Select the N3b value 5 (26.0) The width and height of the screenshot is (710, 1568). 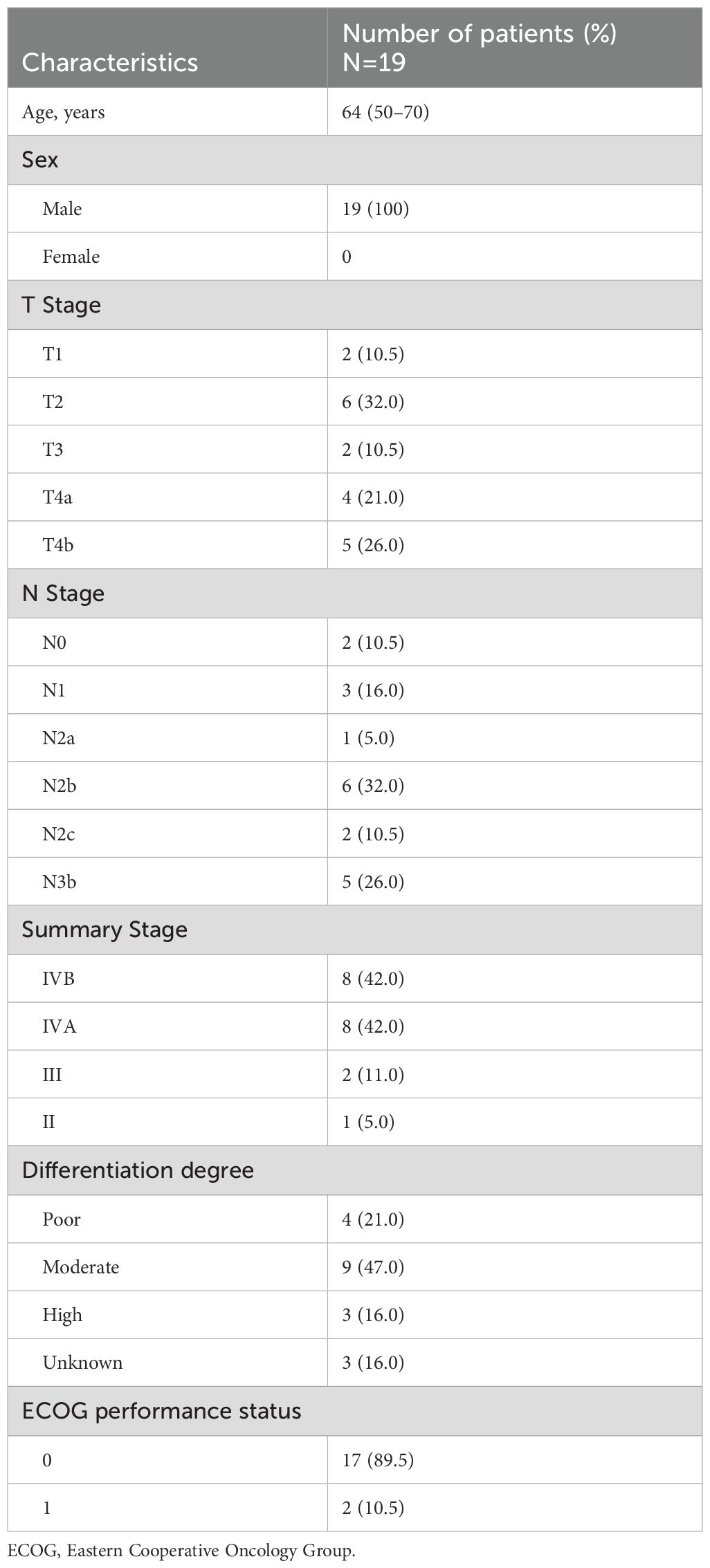pos(373,882)
